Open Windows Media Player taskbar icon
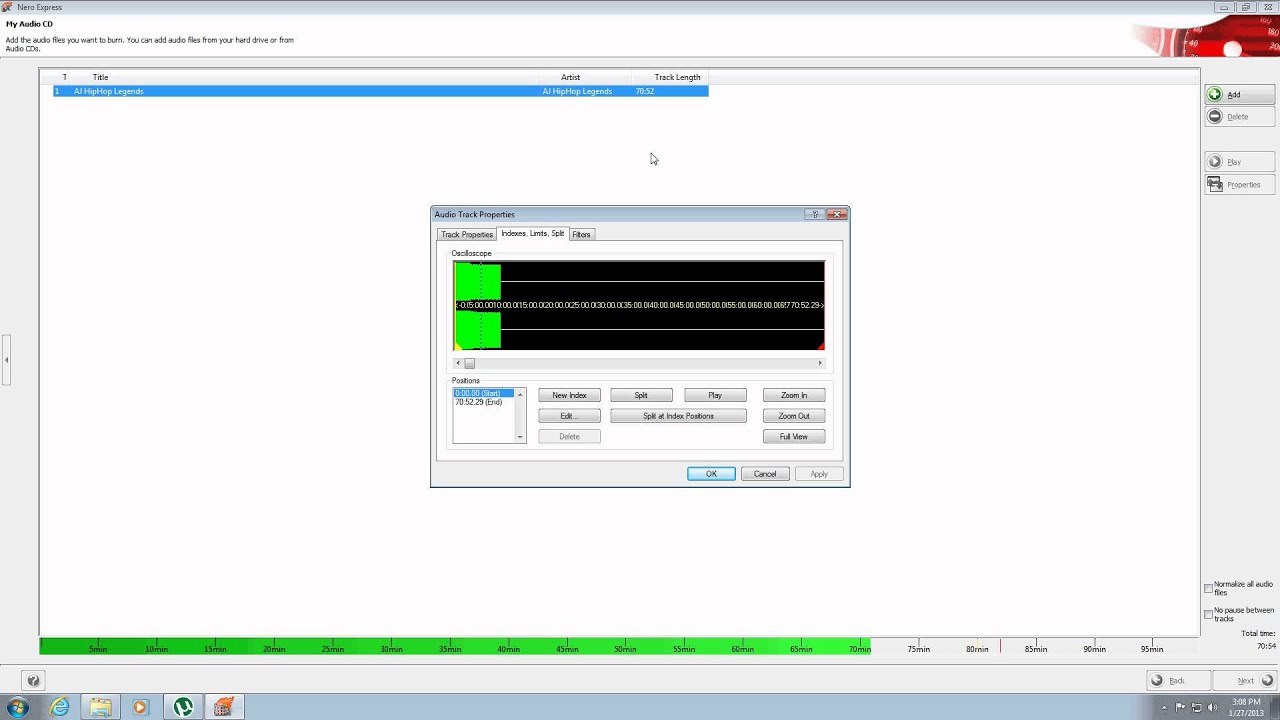Screen dimensions: 1280x720 pos(140,707)
